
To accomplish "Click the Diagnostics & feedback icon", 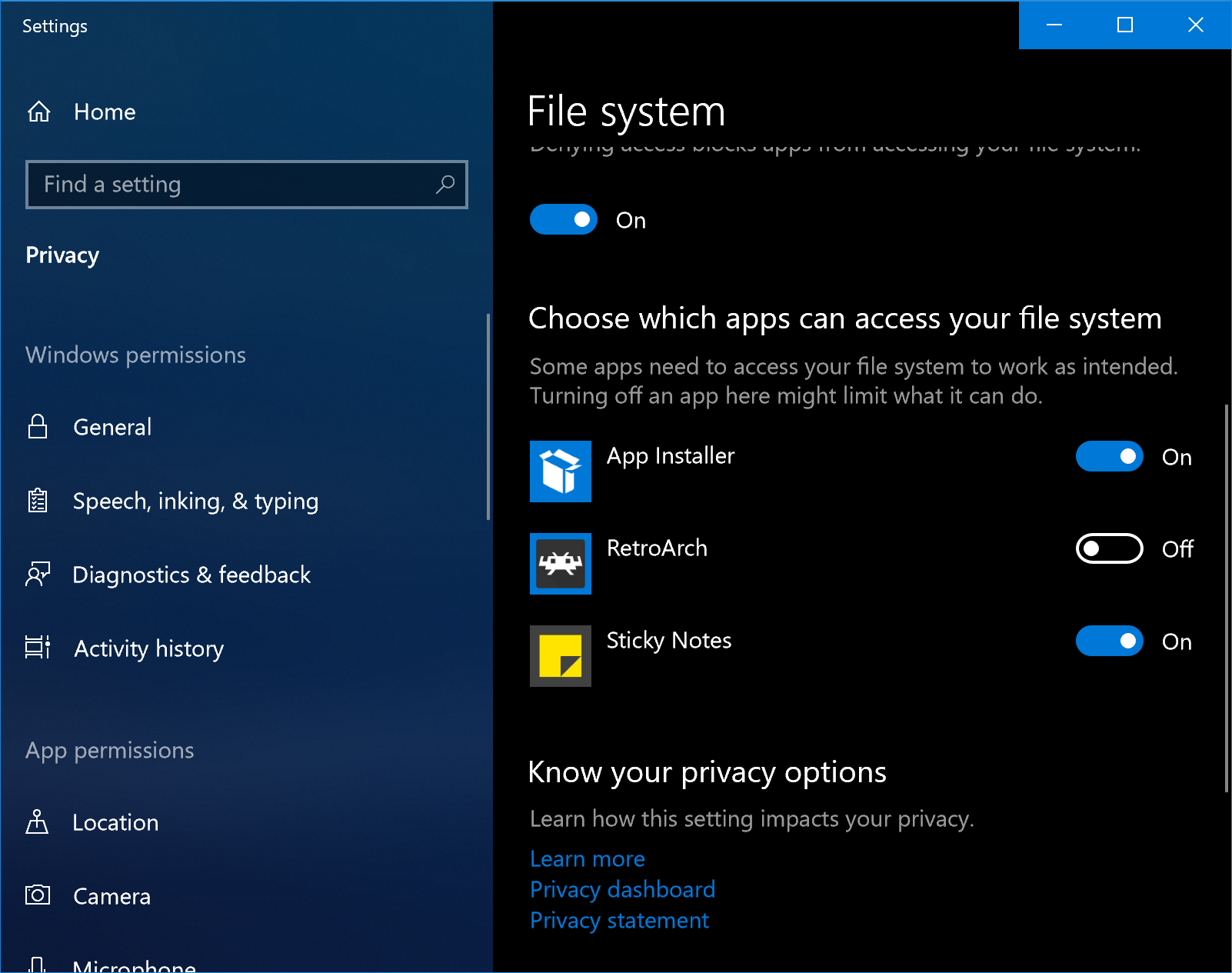I will 38,574.
